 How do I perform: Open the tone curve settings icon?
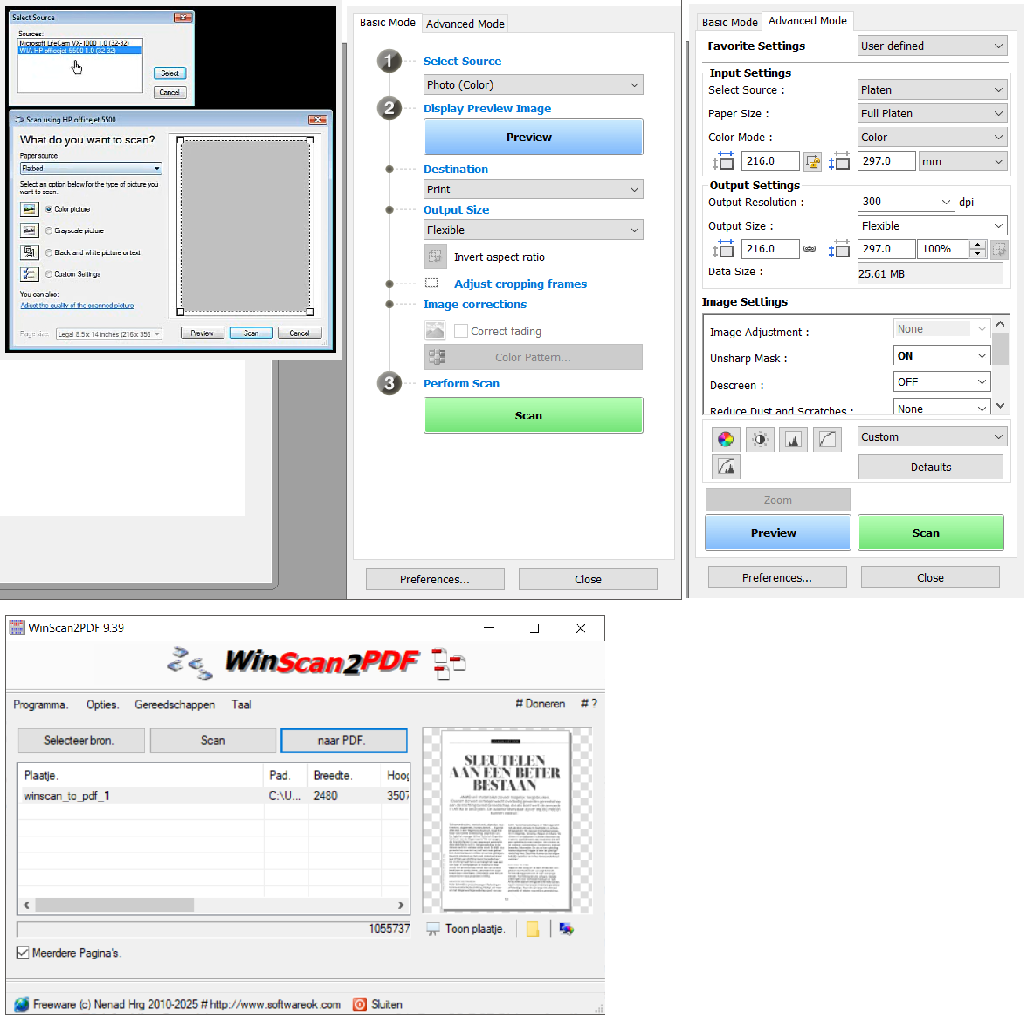click(826, 438)
